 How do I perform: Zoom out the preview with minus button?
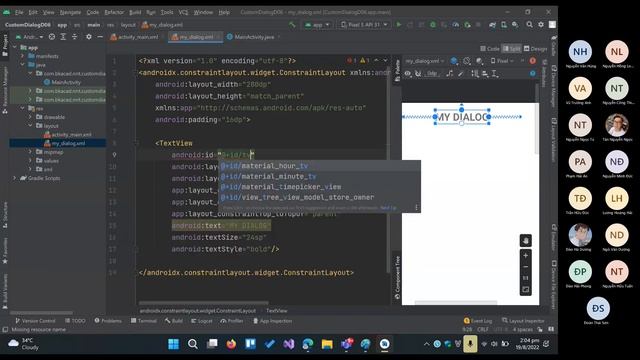[x=526, y=267]
